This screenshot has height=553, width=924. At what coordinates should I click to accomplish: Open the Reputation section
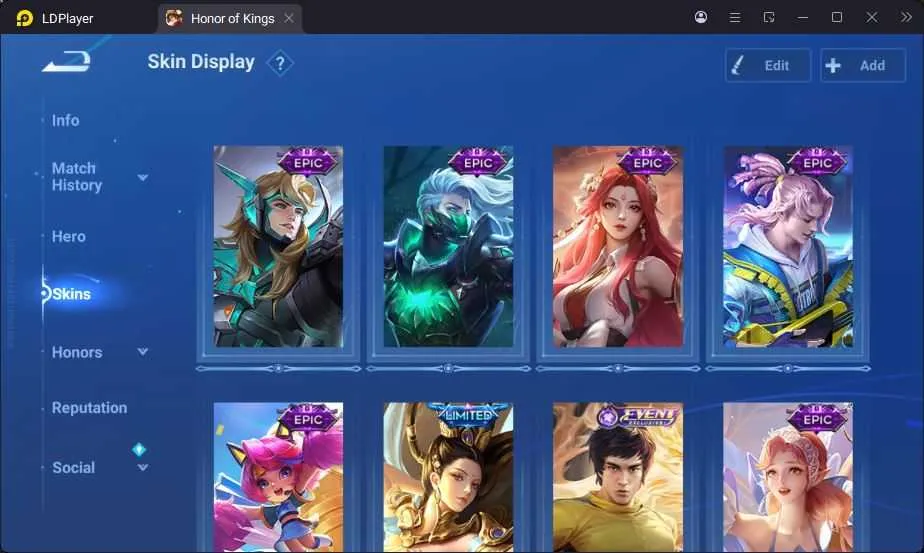(89, 407)
